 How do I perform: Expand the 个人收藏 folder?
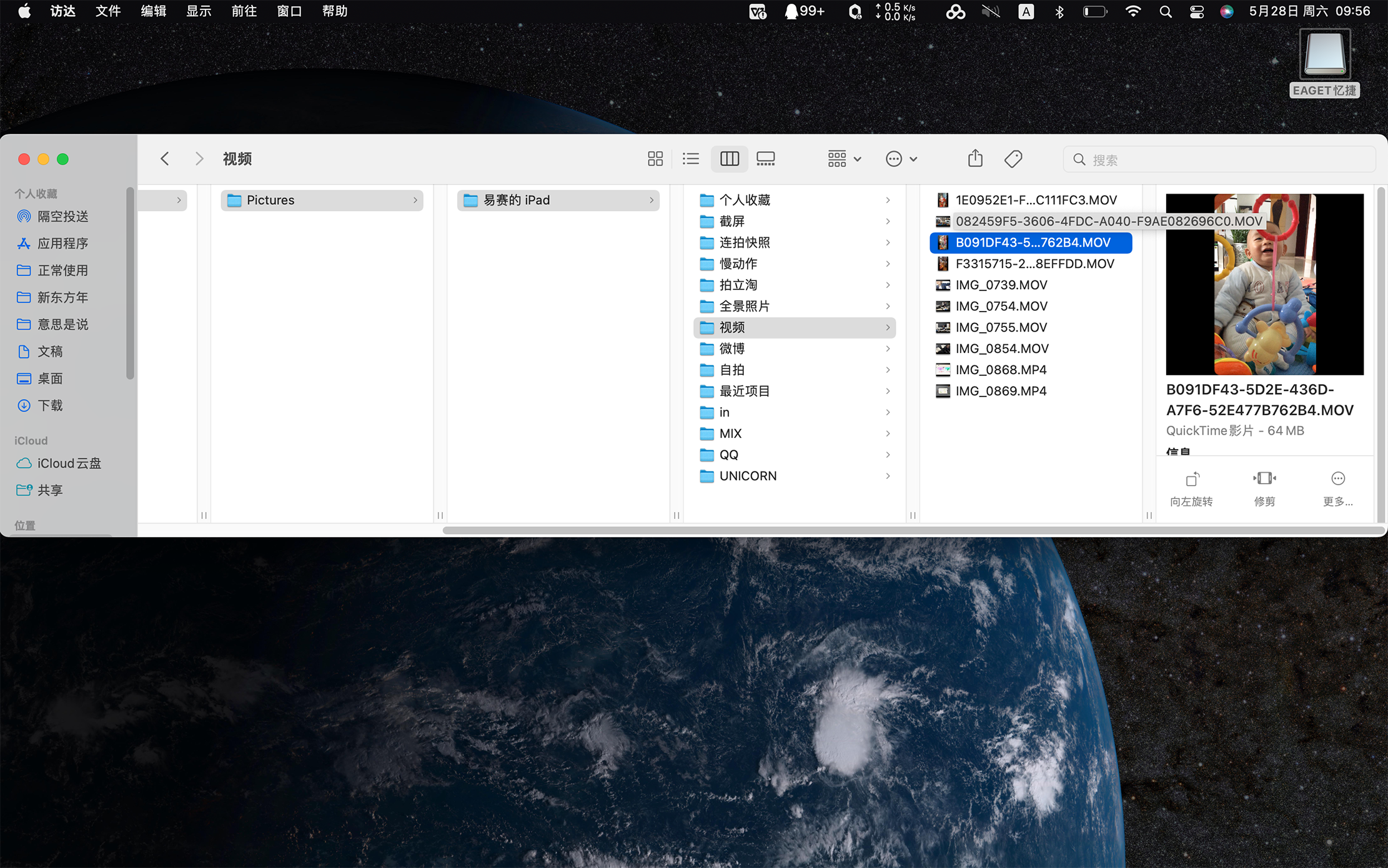click(795, 200)
